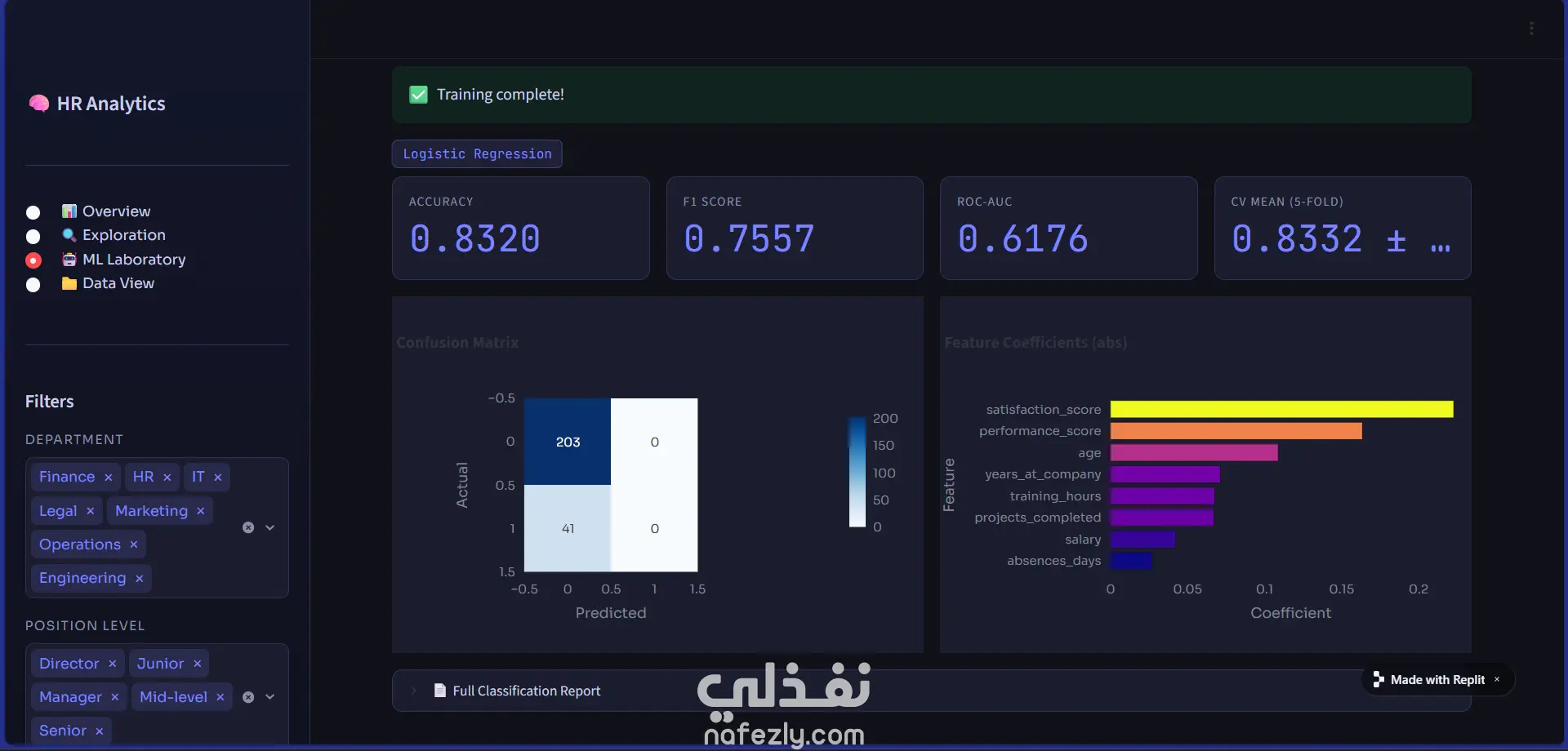The width and height of the screenshot is (1568, 751).
Task: Remove the IT department tag
Action: (217, 478)
